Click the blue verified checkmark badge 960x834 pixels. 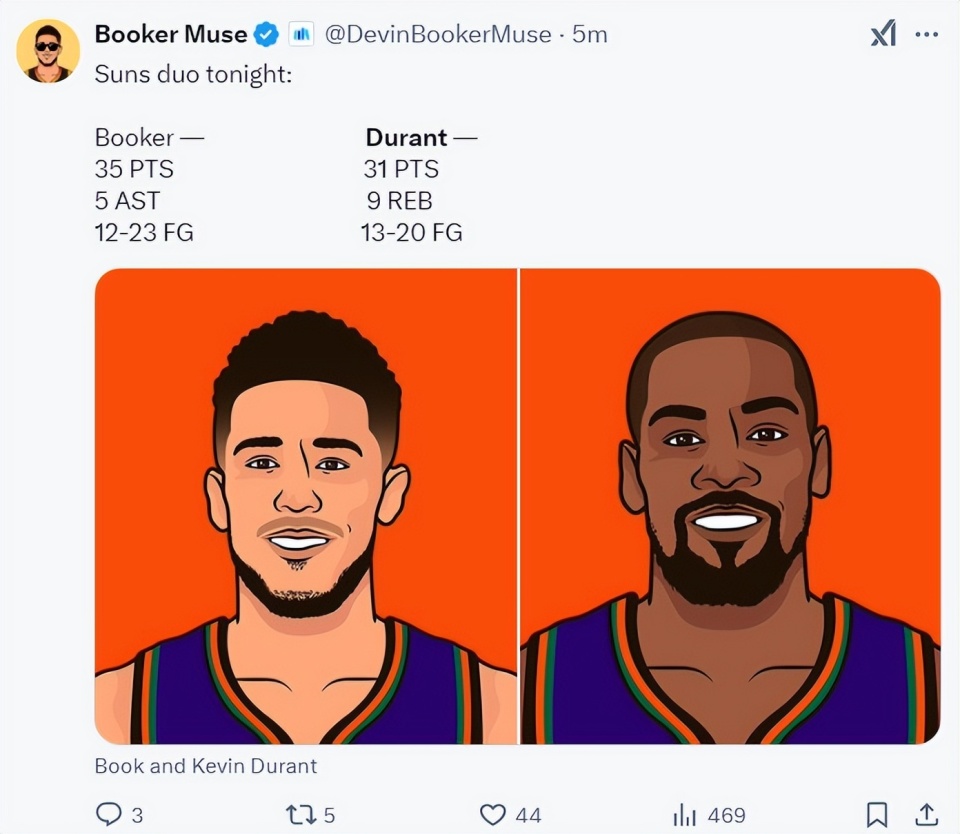point(265,35)
